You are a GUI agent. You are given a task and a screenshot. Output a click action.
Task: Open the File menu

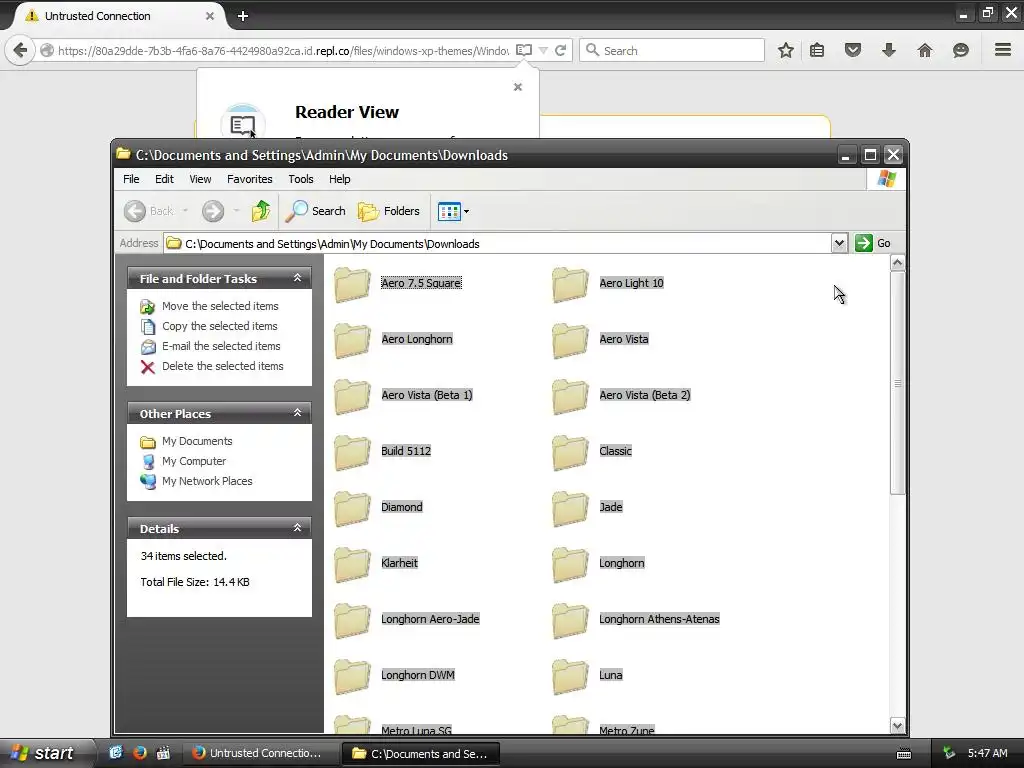pos(131,179)
